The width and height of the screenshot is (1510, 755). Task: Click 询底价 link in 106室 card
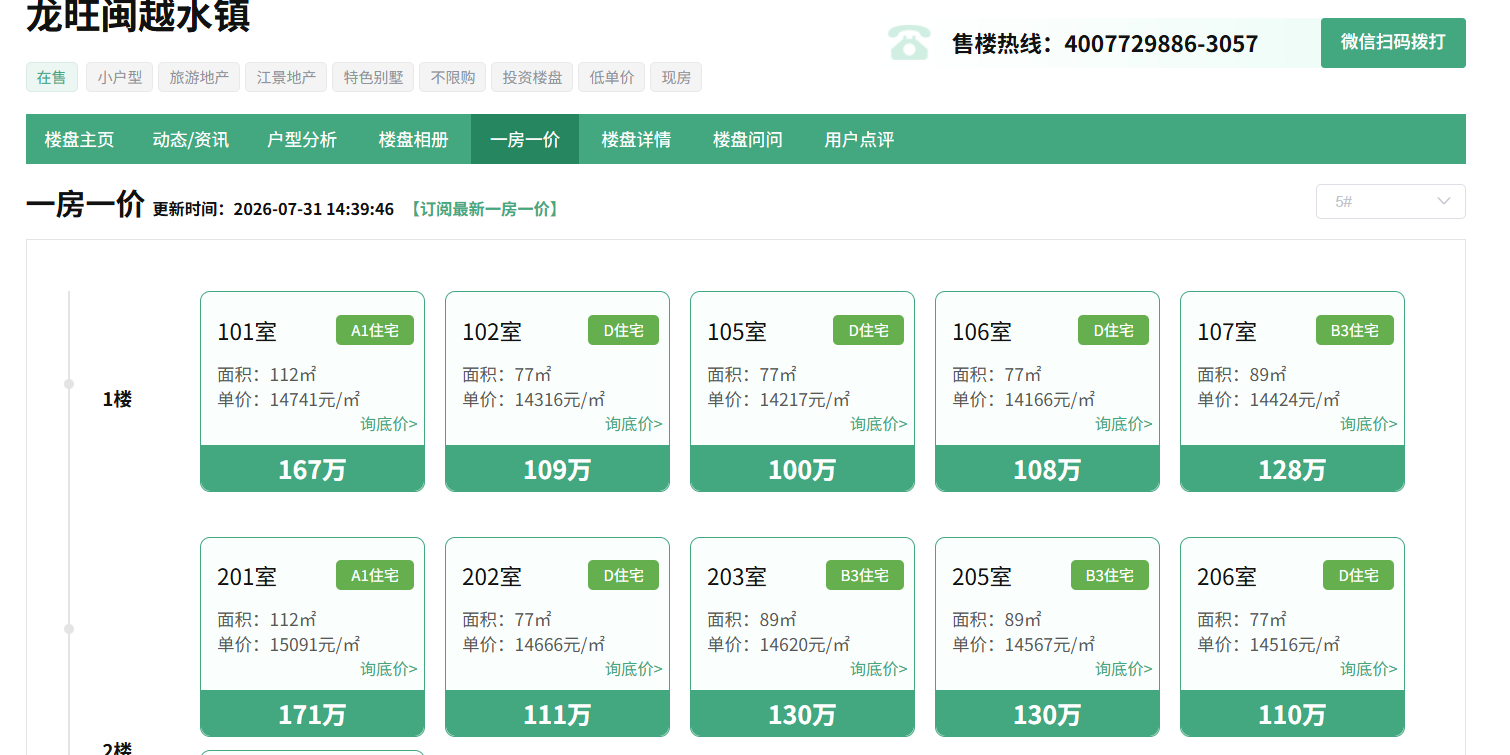[x=1124, y=424]
